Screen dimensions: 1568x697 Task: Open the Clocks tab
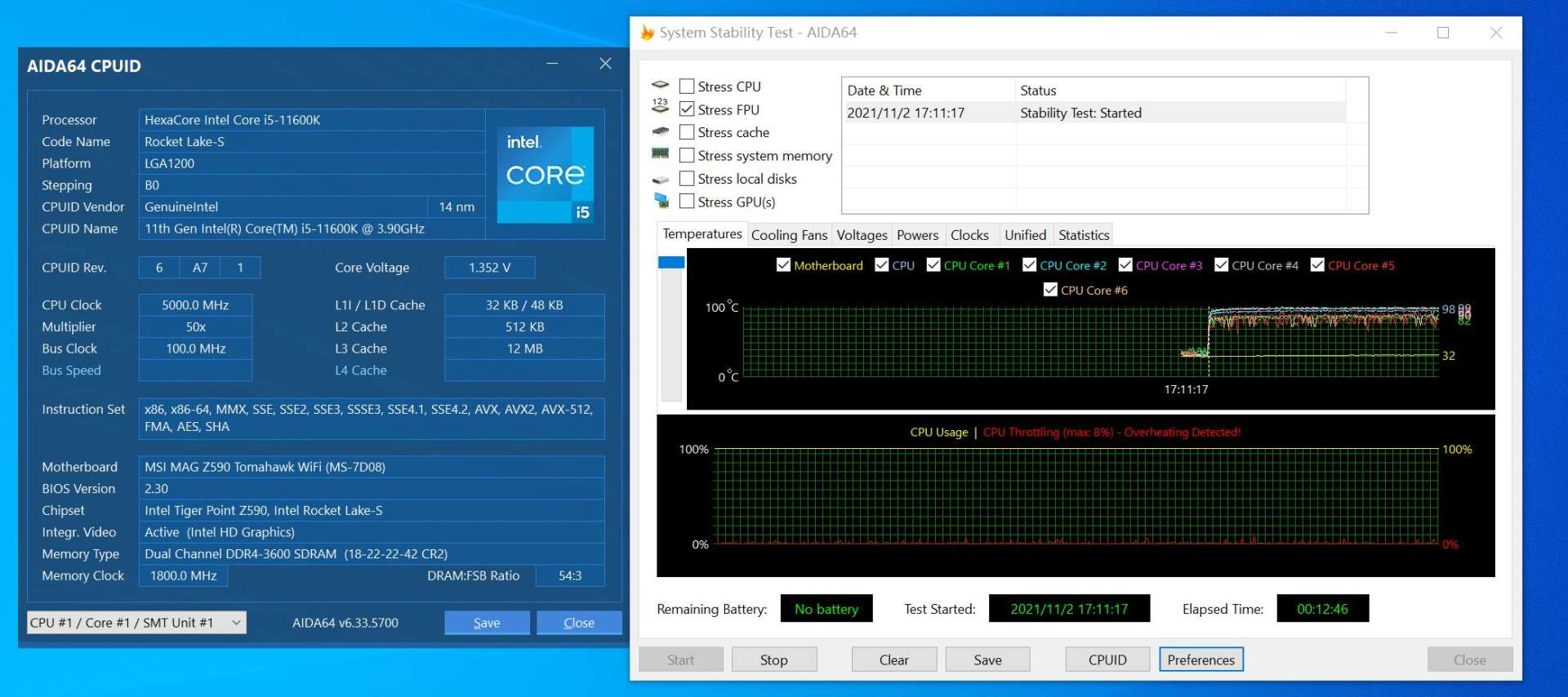click(969, 235)
